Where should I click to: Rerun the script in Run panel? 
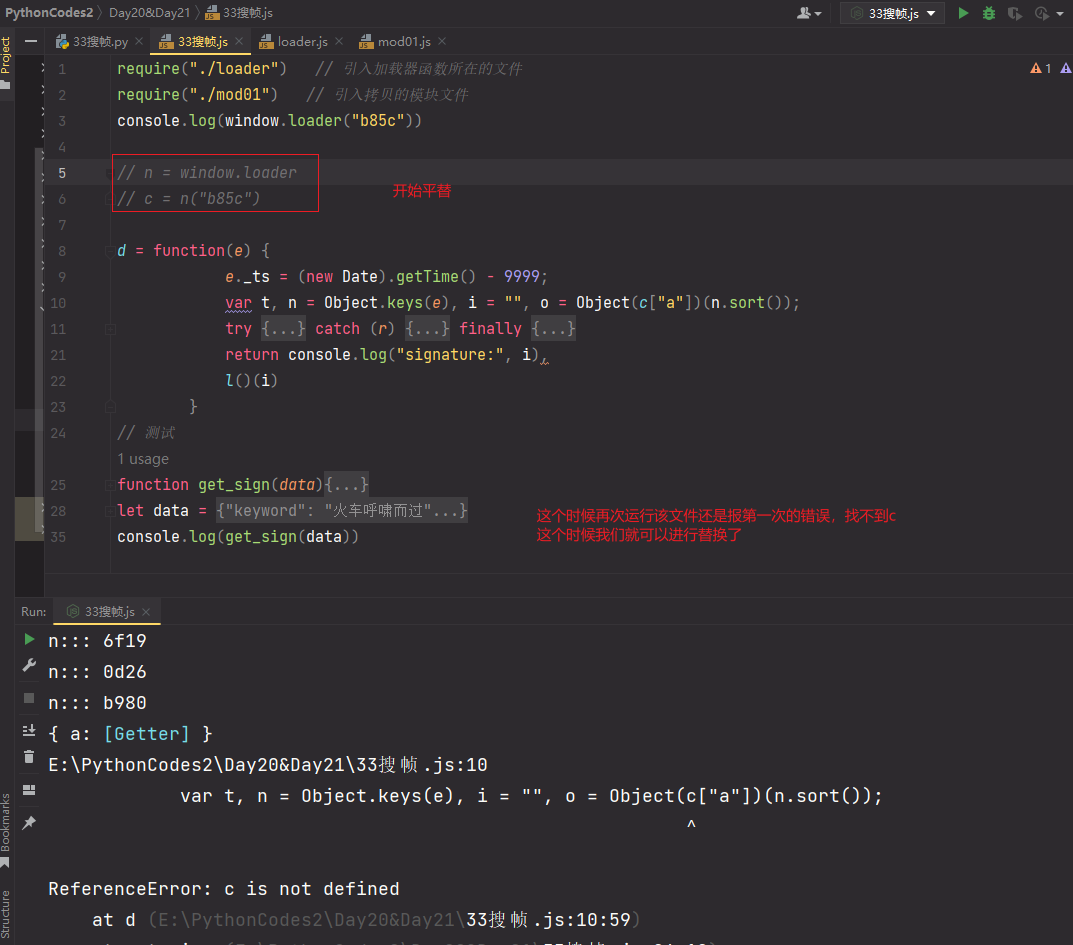pos(29,639)
